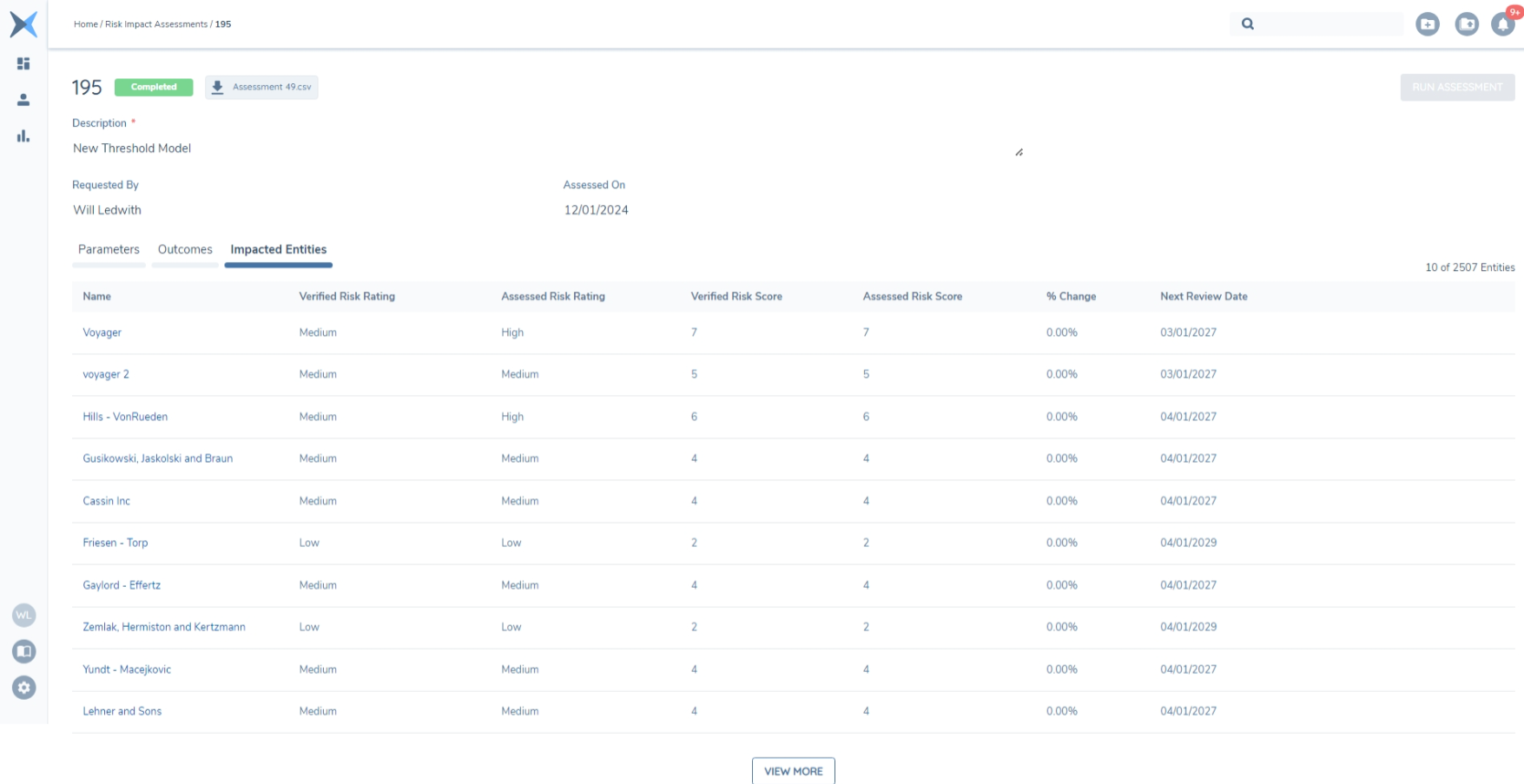Click the upload folder icon
1524x784 pixels.
point(1466,24)
